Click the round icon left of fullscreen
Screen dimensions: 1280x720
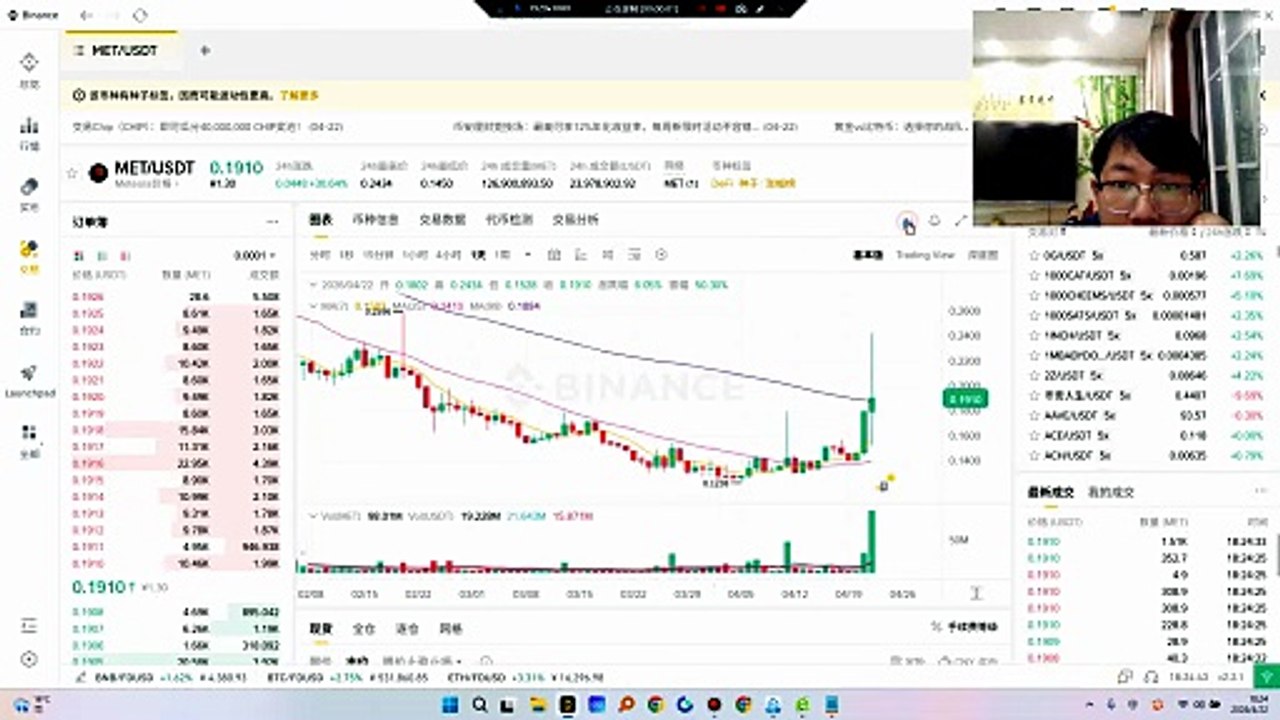pyautogui.click(x=934, y=220)
